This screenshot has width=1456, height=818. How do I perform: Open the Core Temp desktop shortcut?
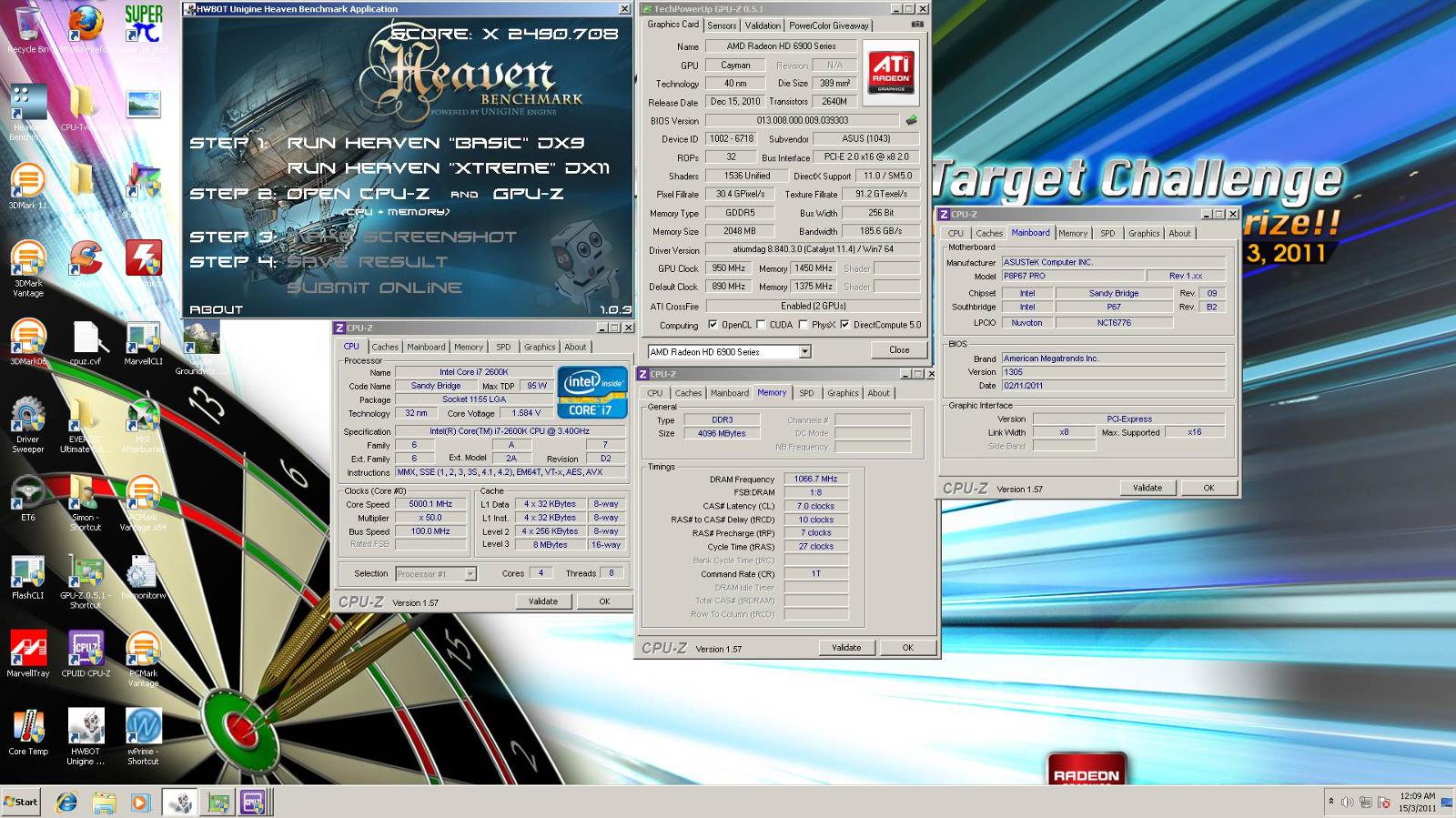[x=27, y=733]
